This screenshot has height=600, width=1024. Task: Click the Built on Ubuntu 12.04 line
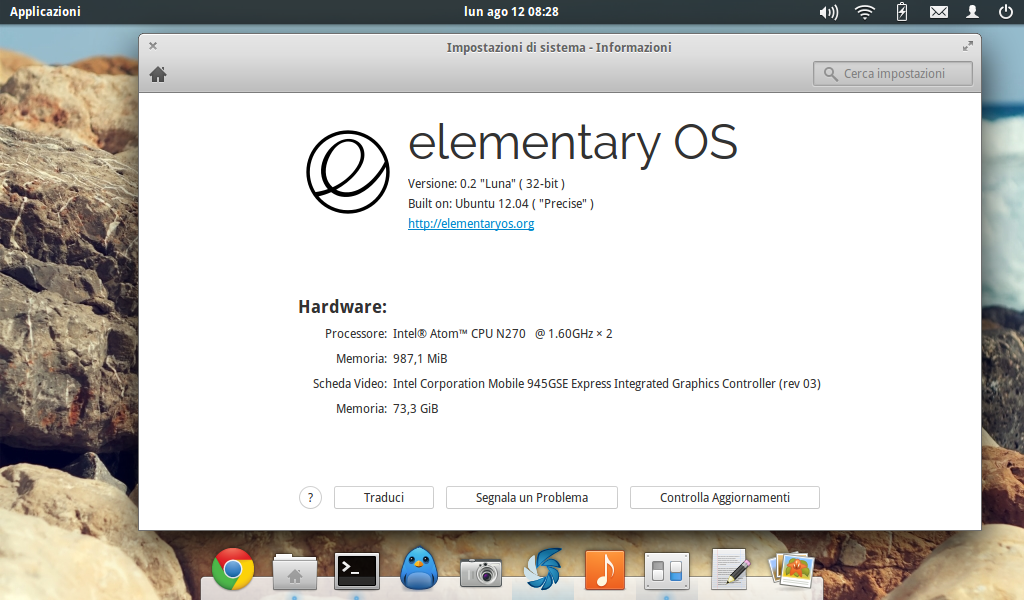point(501,204)
